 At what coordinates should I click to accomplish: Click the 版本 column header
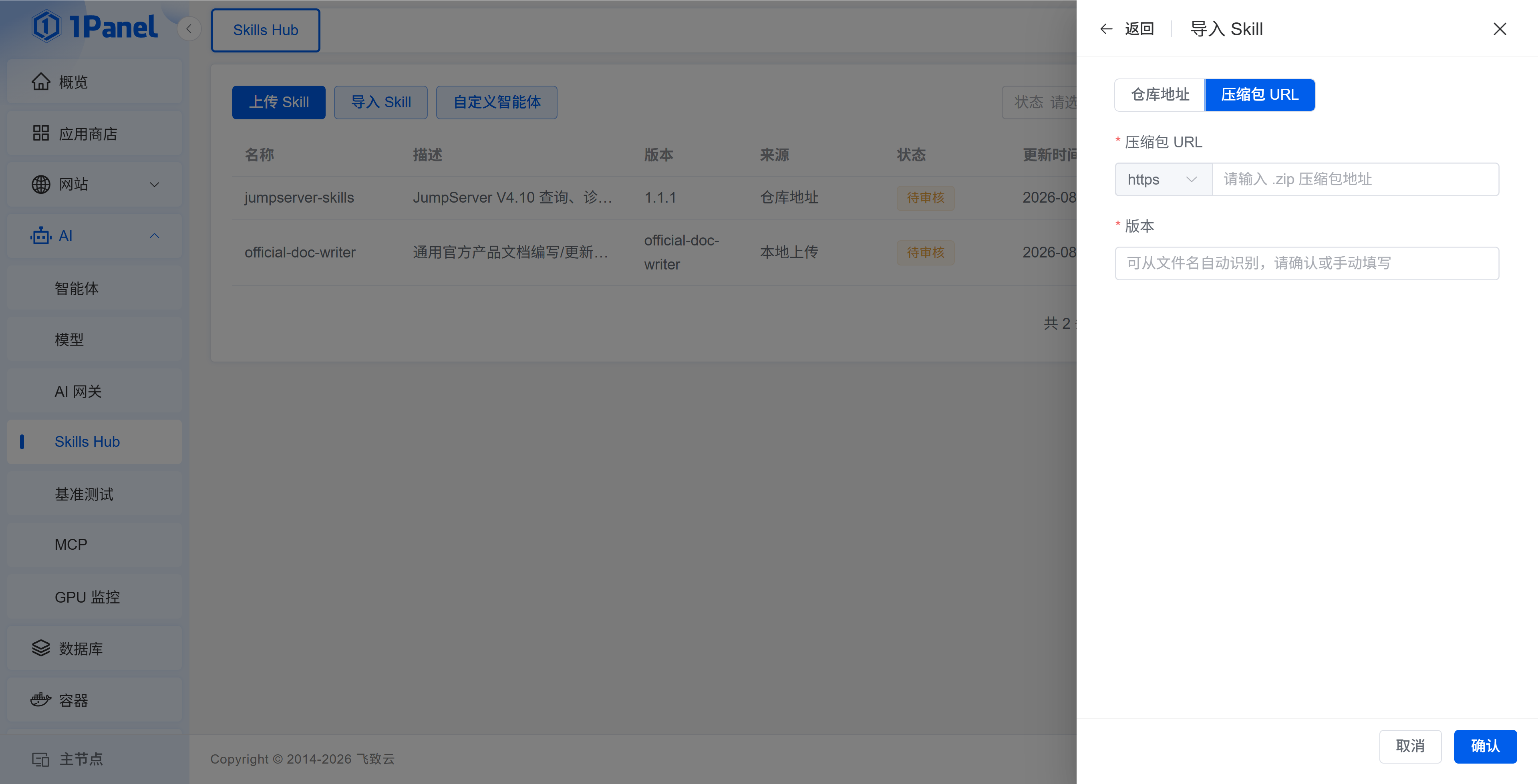658,155
